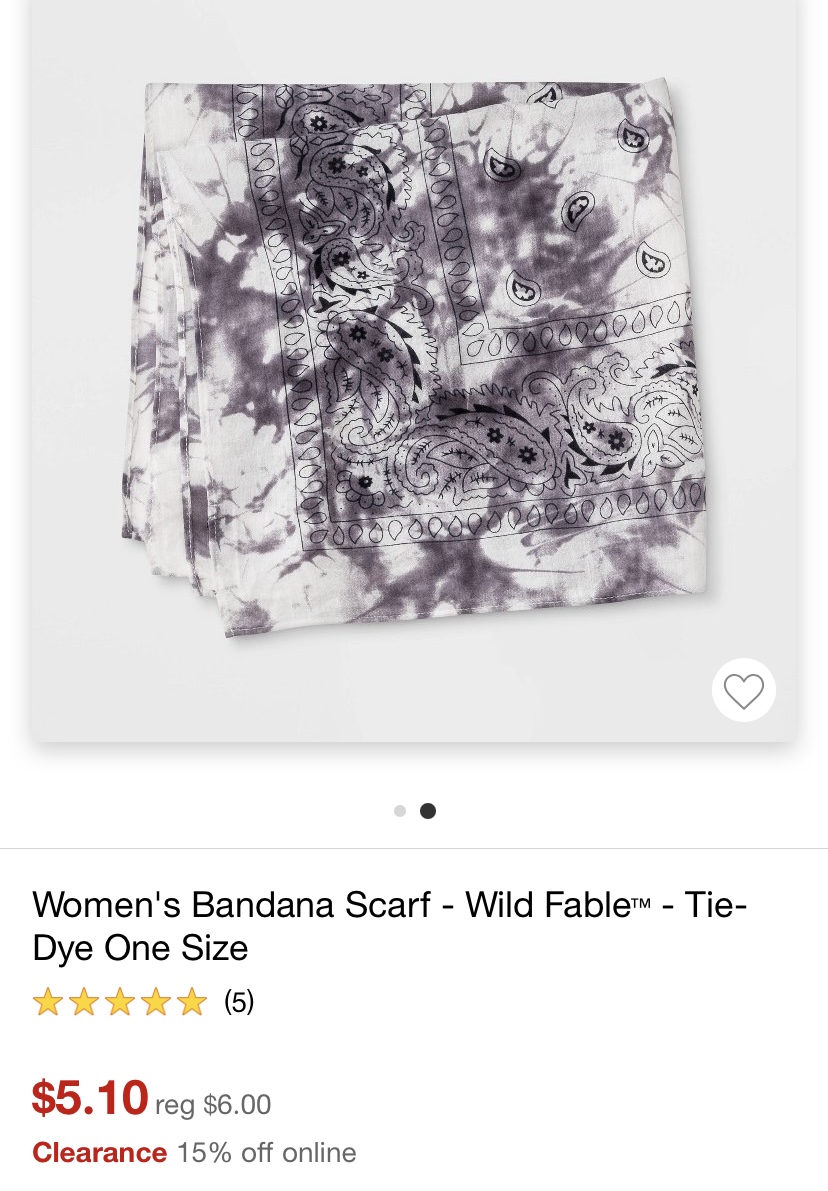Click the third rating star

pos(119,1002)
